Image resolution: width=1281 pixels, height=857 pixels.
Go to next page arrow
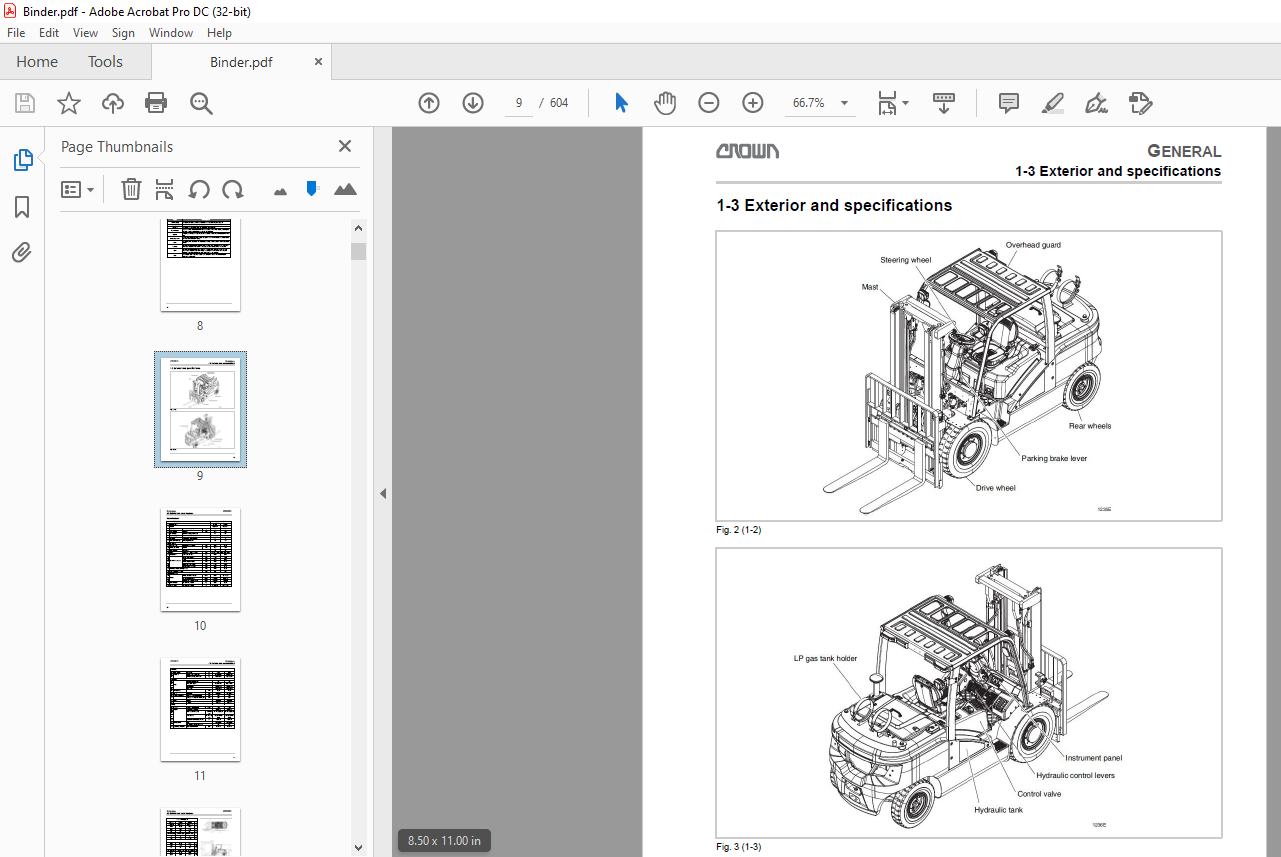473,103
